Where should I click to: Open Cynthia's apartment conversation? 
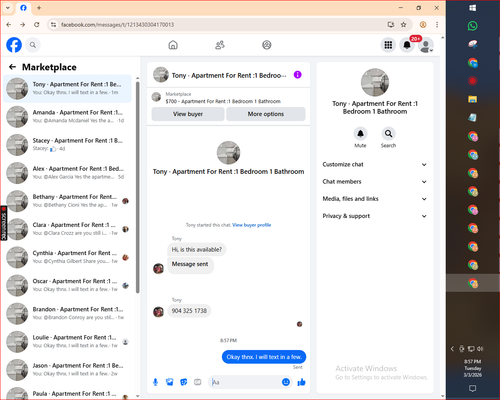coord(68,257)
